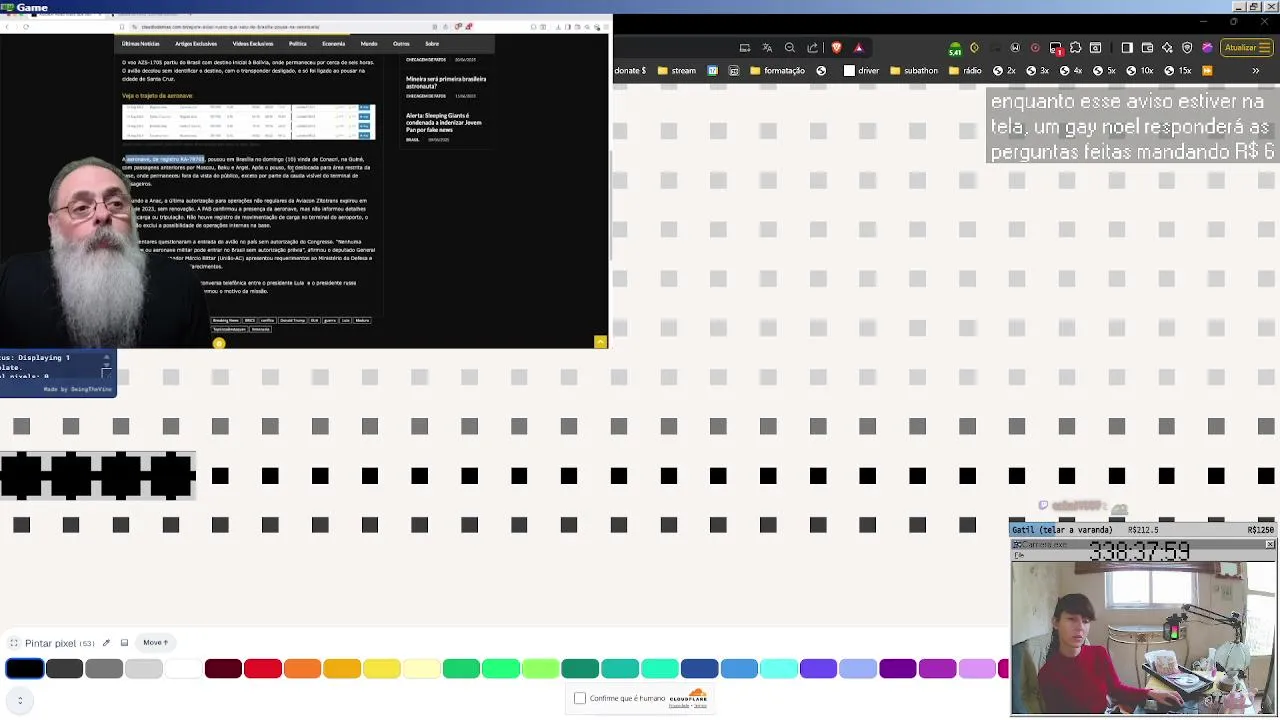Click the zoom magnifier icon in address bar

[790, 47]
